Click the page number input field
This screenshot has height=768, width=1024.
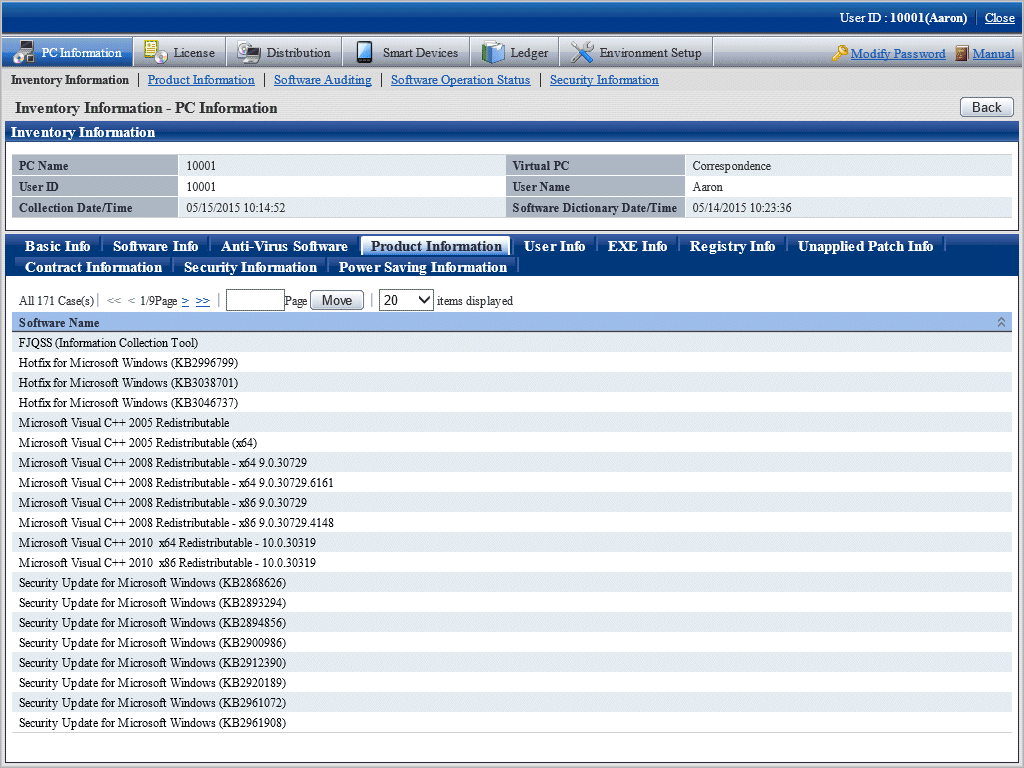click(255, 300)
